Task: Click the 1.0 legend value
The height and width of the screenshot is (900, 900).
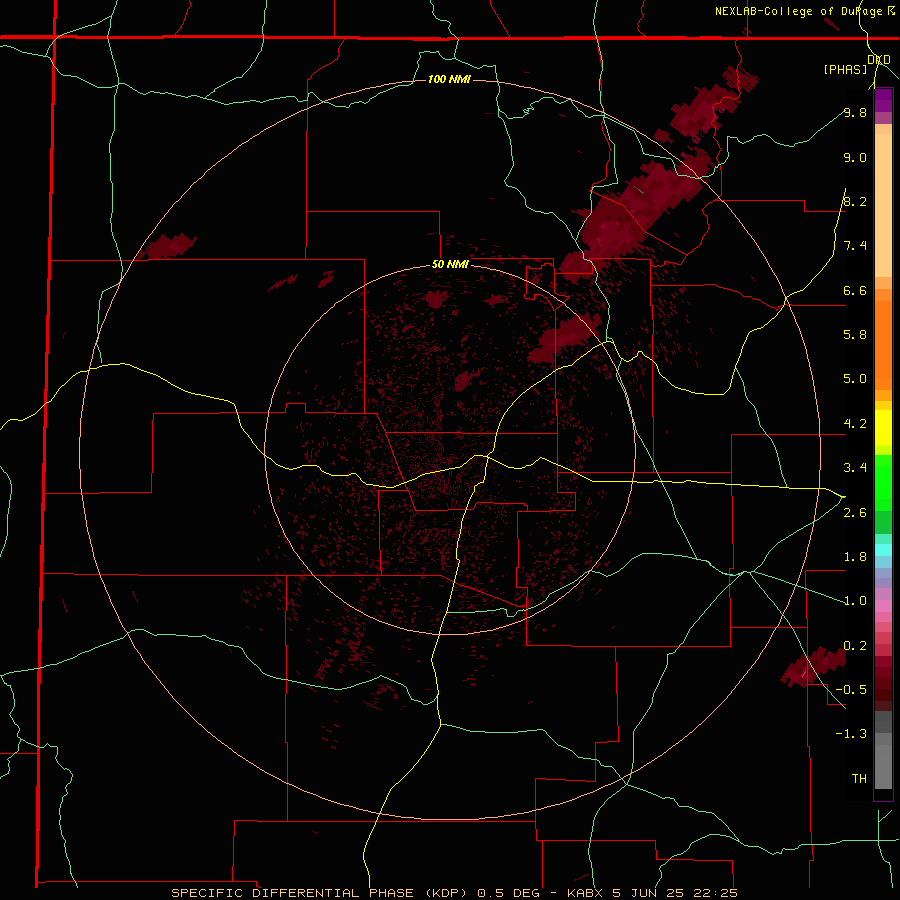Action: pyautogui.click(x=855, y=601)
